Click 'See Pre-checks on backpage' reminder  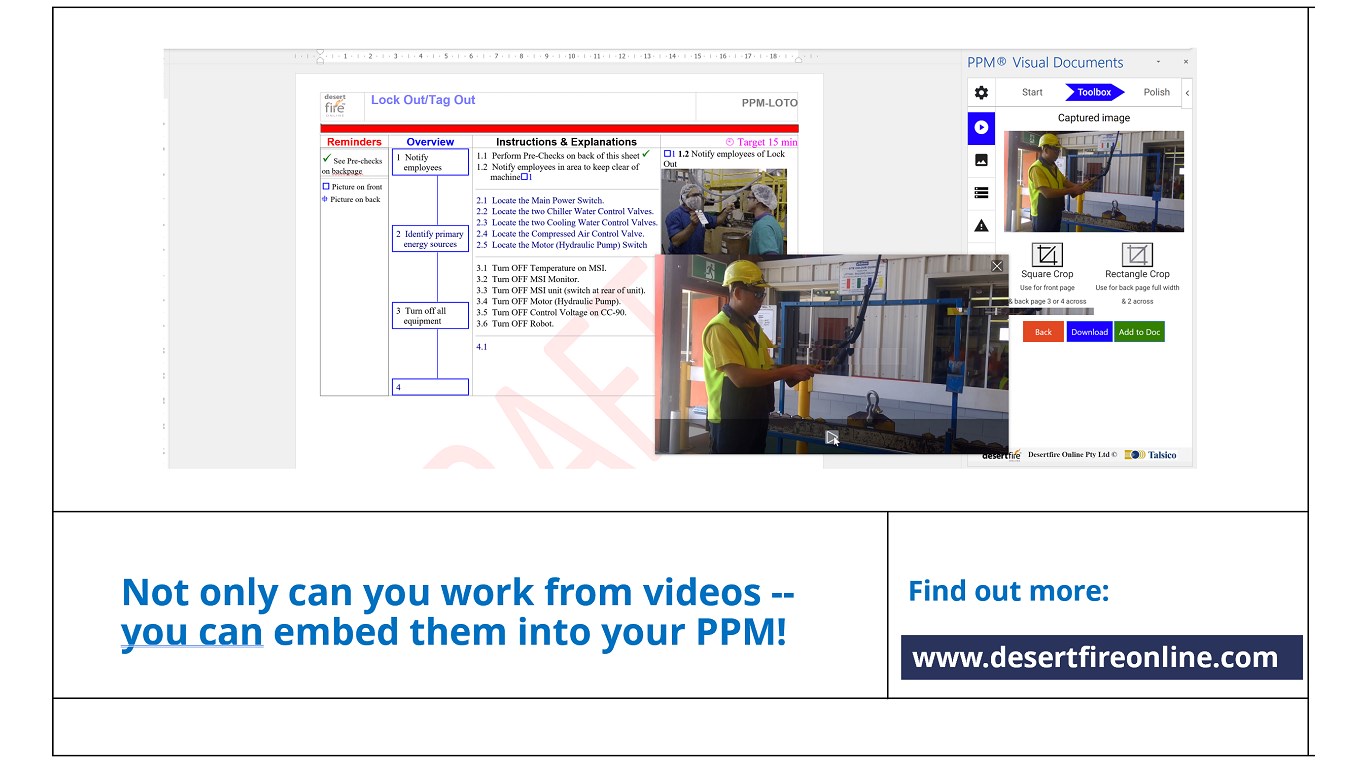pos(353,165)
